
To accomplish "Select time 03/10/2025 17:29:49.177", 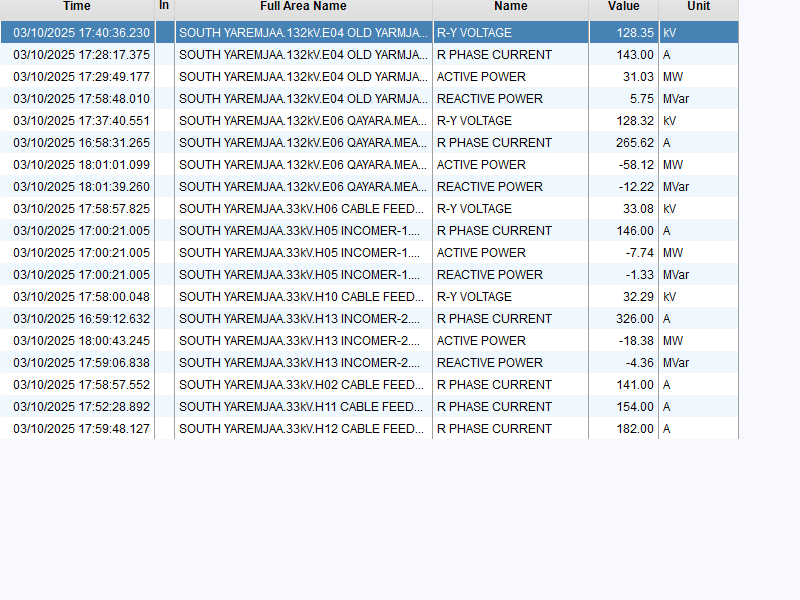I will click(x=77, y=77).
